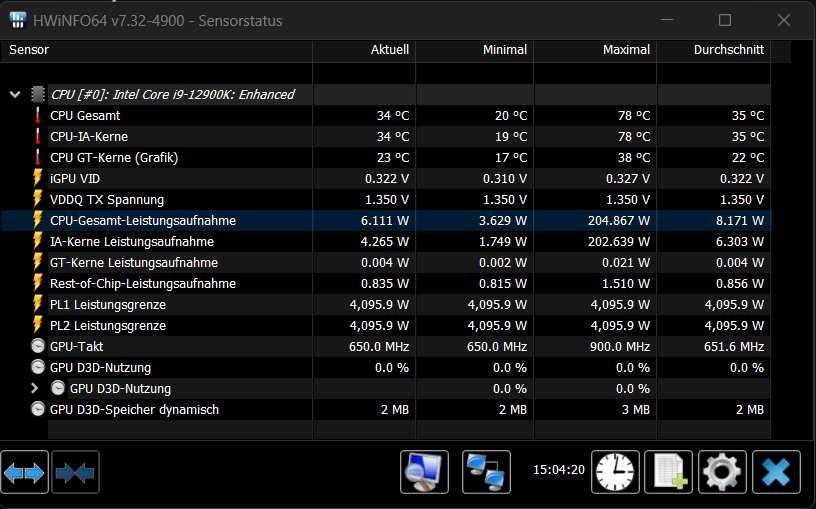
Task: Click the HWiNFO64 app icon in title bar
Action: 18,20
